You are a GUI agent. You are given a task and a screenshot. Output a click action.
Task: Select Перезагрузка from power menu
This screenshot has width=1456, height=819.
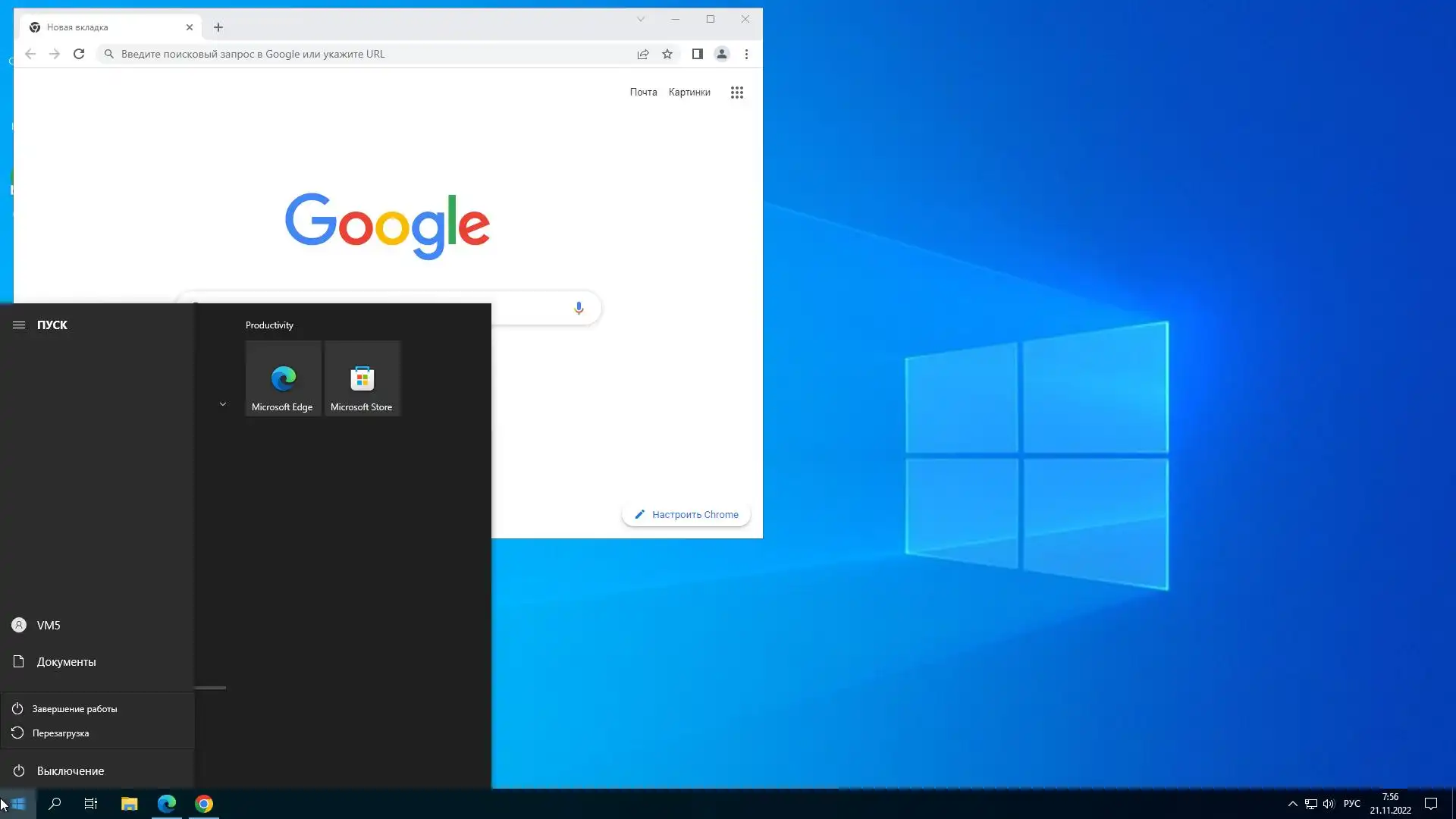61,733
